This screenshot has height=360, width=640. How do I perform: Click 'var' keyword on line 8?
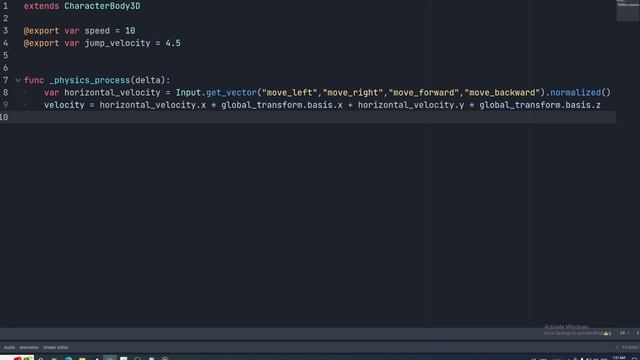pyautogui.click(x=51, y=93)
